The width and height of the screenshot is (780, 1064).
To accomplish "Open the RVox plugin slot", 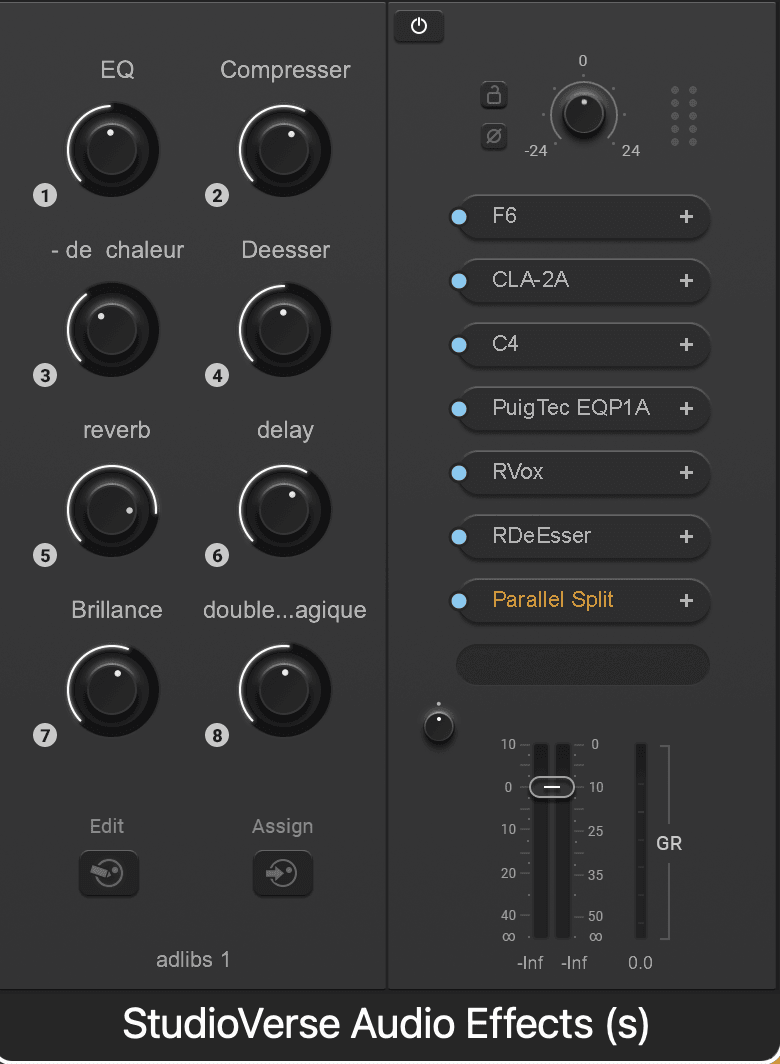I will click(584, 472).
